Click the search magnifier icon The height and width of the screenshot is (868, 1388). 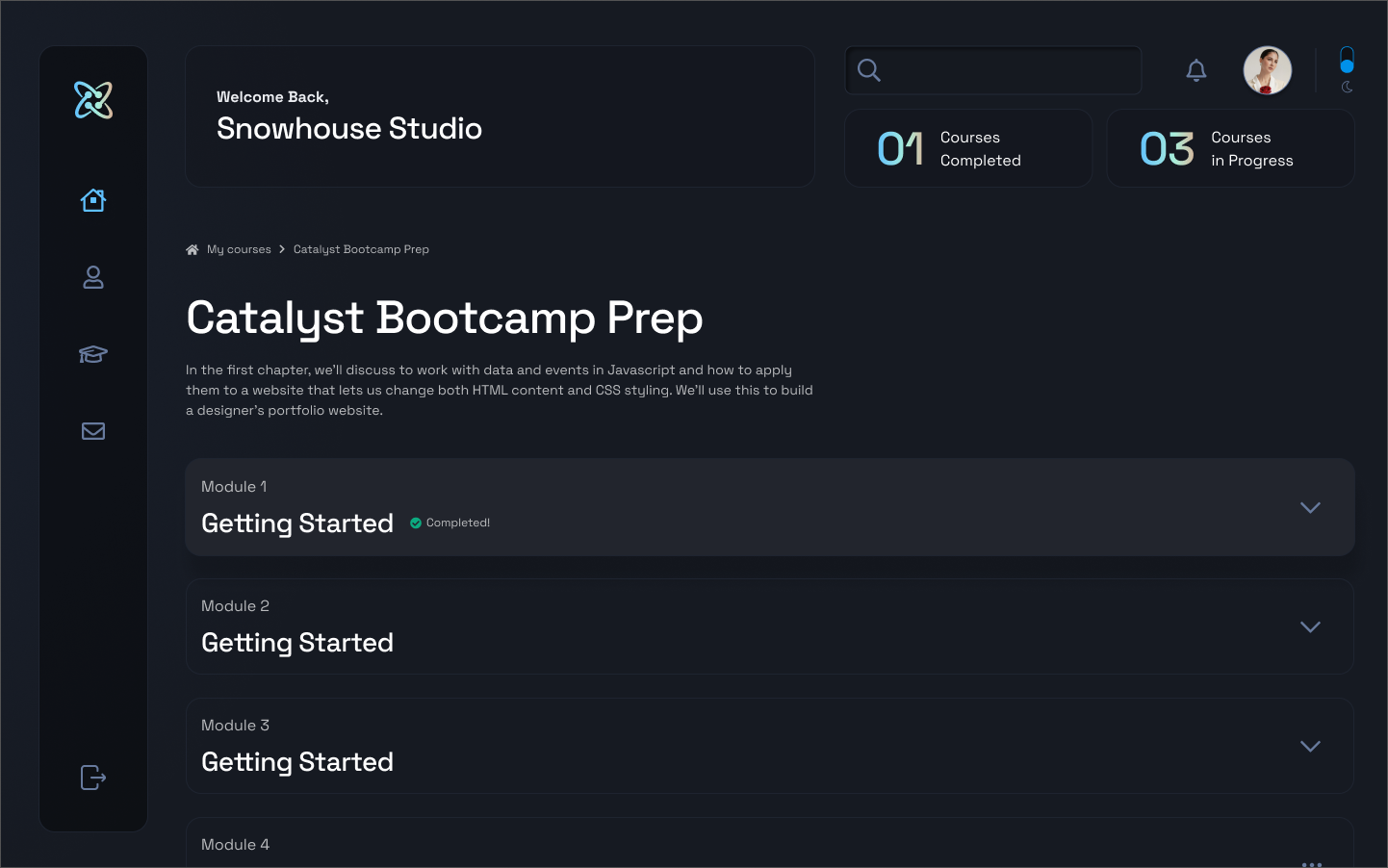pyautogui.click(x=869, y=70)
